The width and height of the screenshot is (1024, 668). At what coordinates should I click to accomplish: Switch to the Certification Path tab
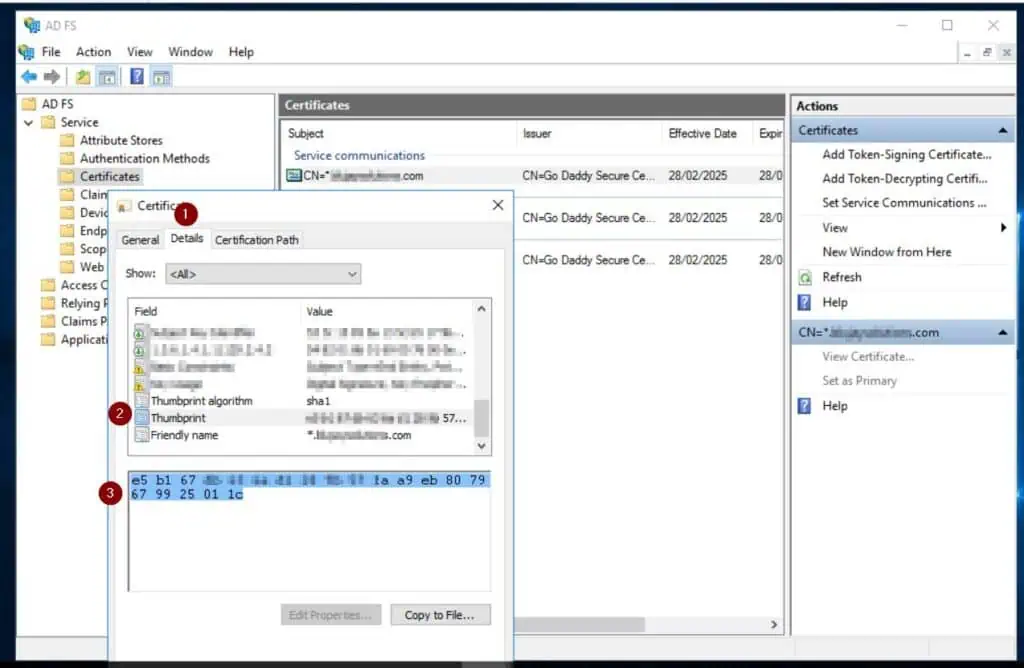257,240
